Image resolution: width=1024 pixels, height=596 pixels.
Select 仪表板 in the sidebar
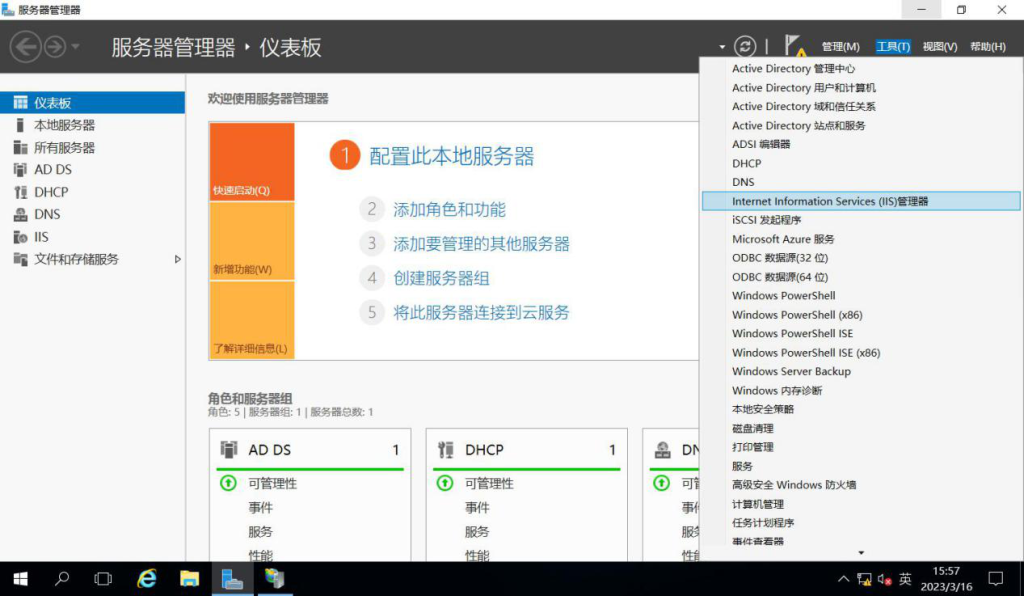[x=92, y=102]
